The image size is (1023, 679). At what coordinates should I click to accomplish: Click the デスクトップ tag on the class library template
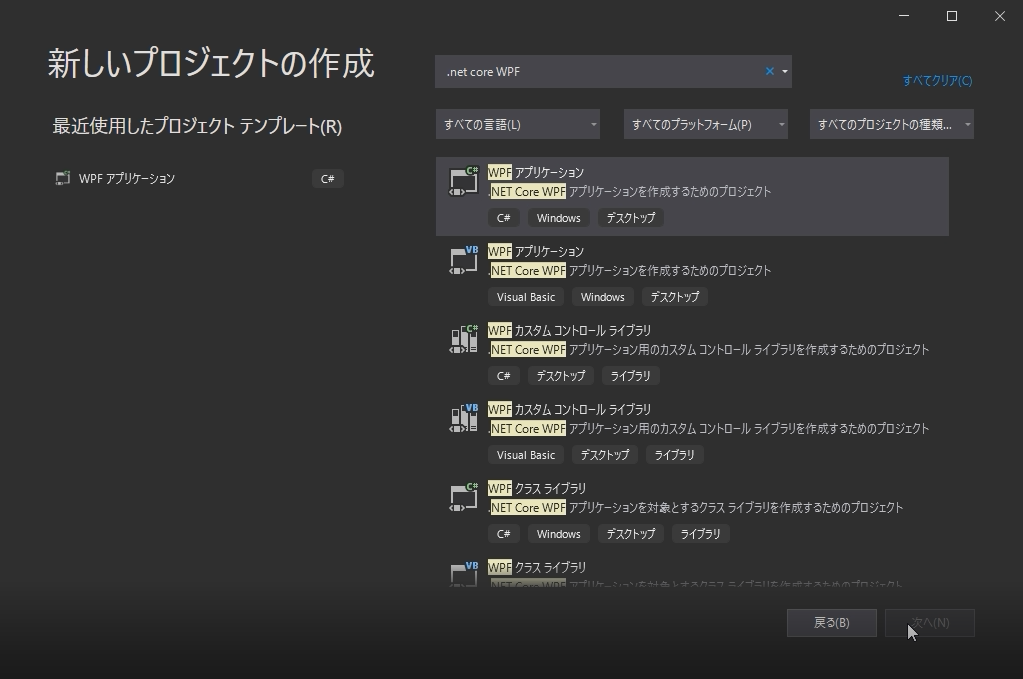pos(630,533)
